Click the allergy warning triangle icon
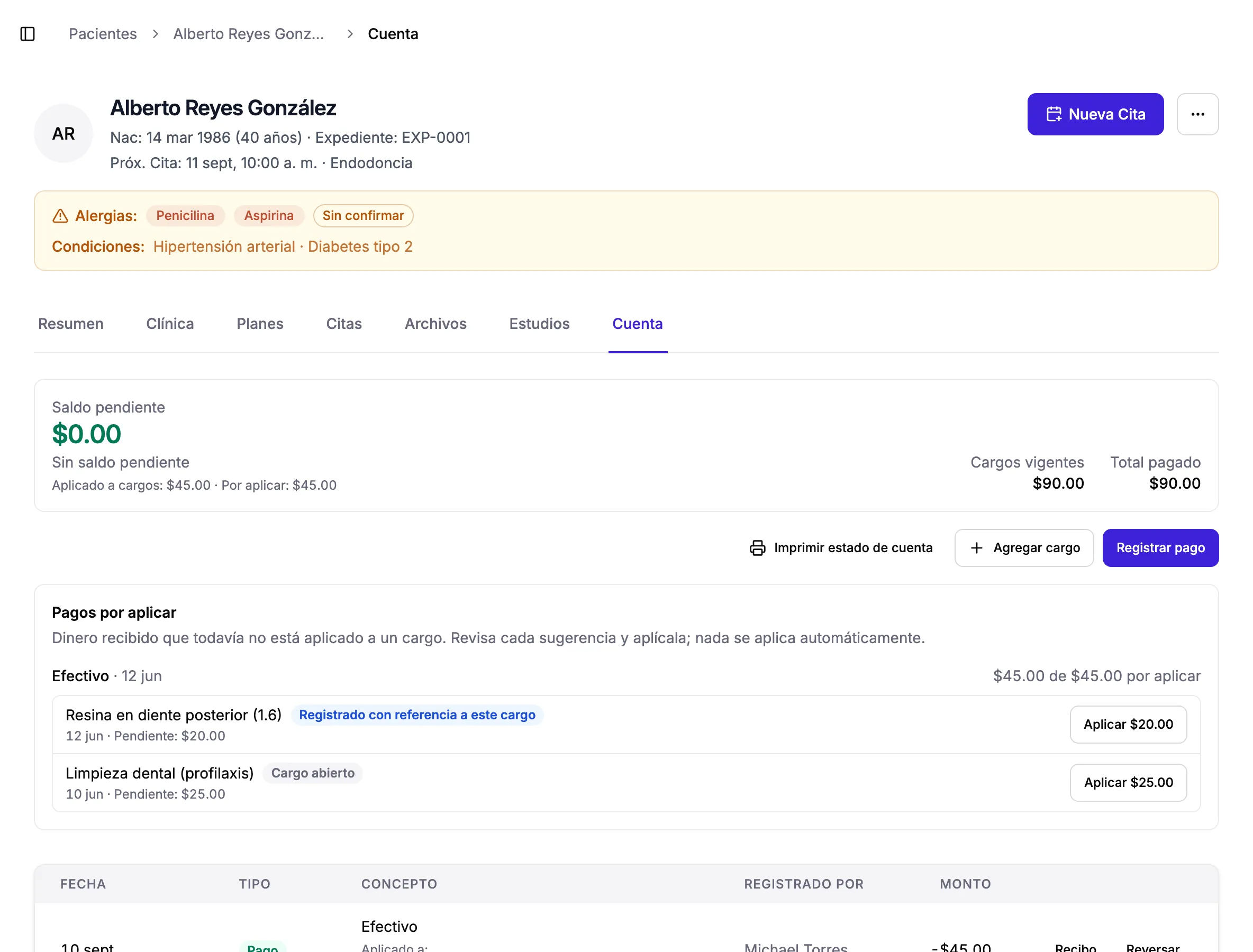This screenshot has width=1253, height=952. point(60,216)
